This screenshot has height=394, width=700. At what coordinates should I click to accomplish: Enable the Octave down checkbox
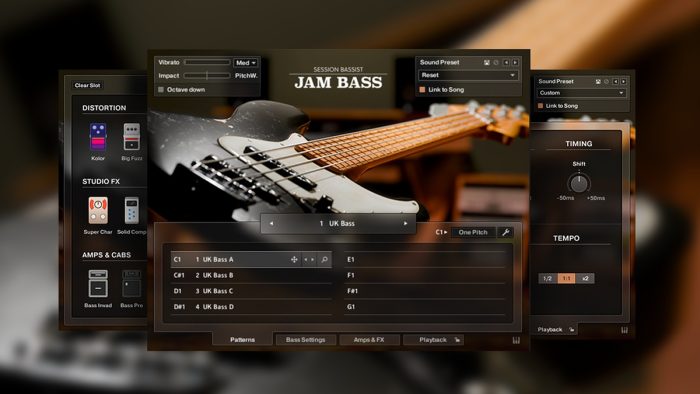[161, 90]
